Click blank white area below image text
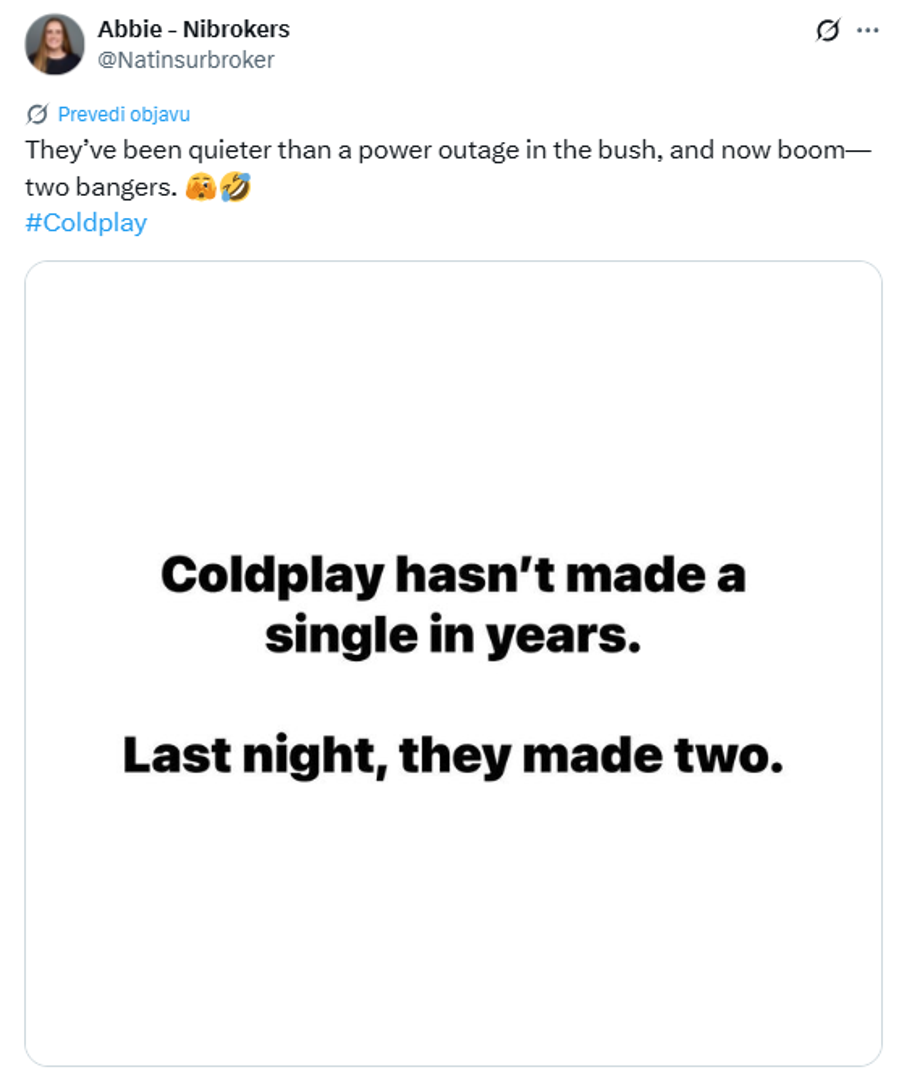899x1080 pixels. point(452,920)
